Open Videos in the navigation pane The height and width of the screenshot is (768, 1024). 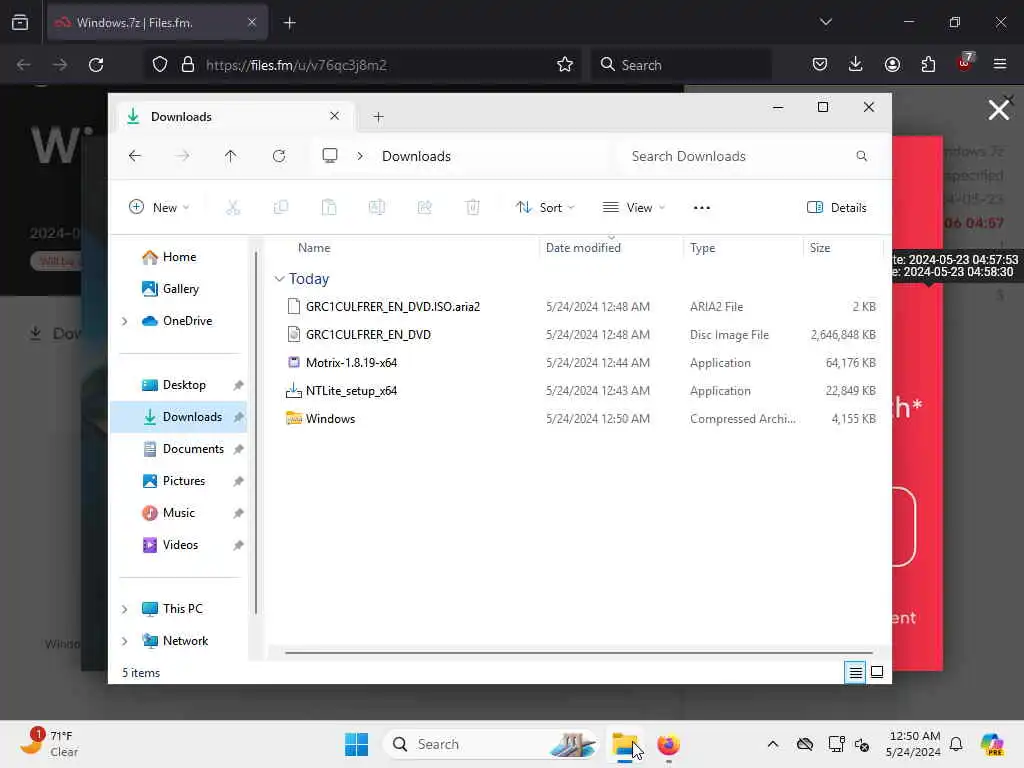click(x=178, y=545)
